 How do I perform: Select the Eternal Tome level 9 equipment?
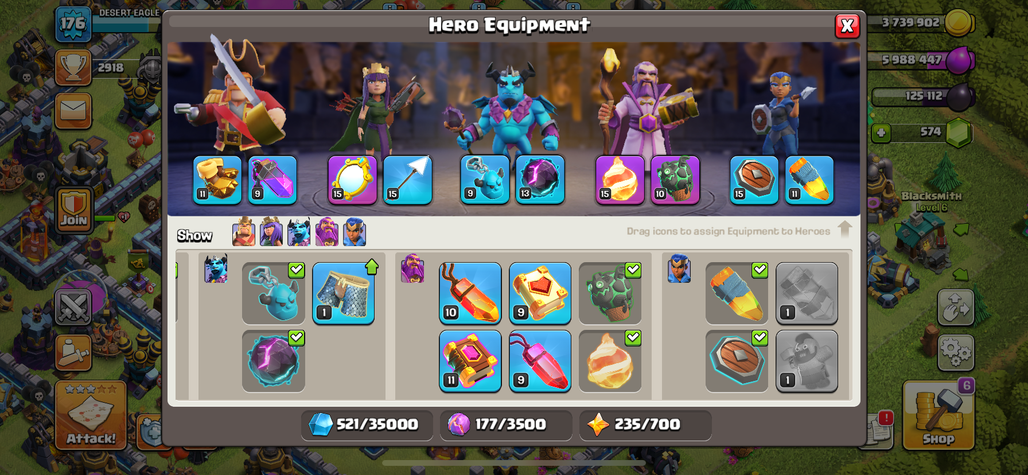coord(540,293)
